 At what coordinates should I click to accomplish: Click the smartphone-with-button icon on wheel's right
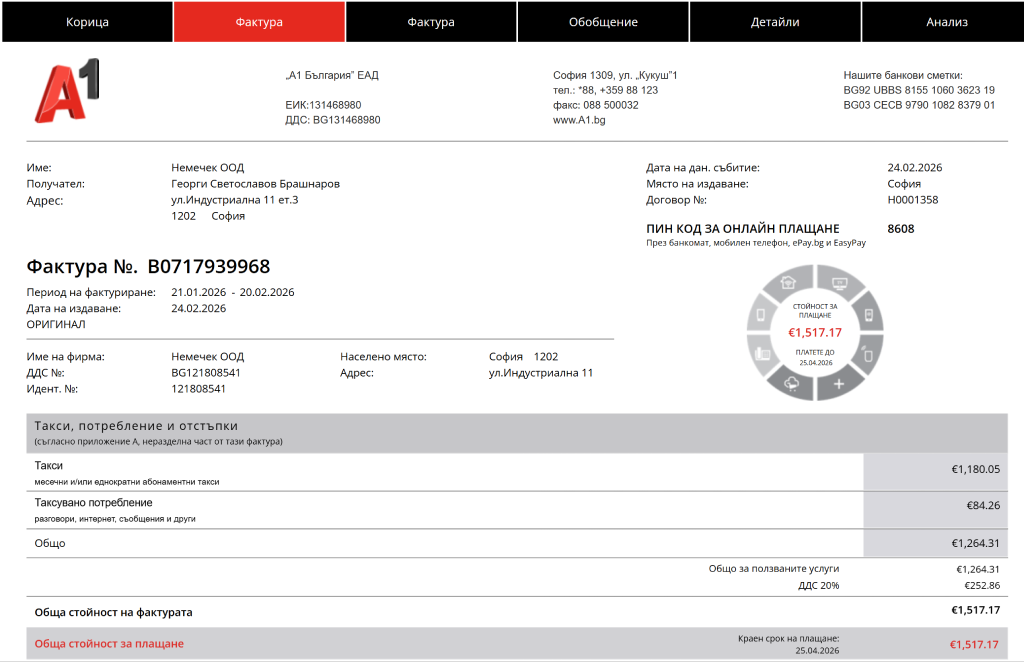pyautogui.click(x=869, y=315)
